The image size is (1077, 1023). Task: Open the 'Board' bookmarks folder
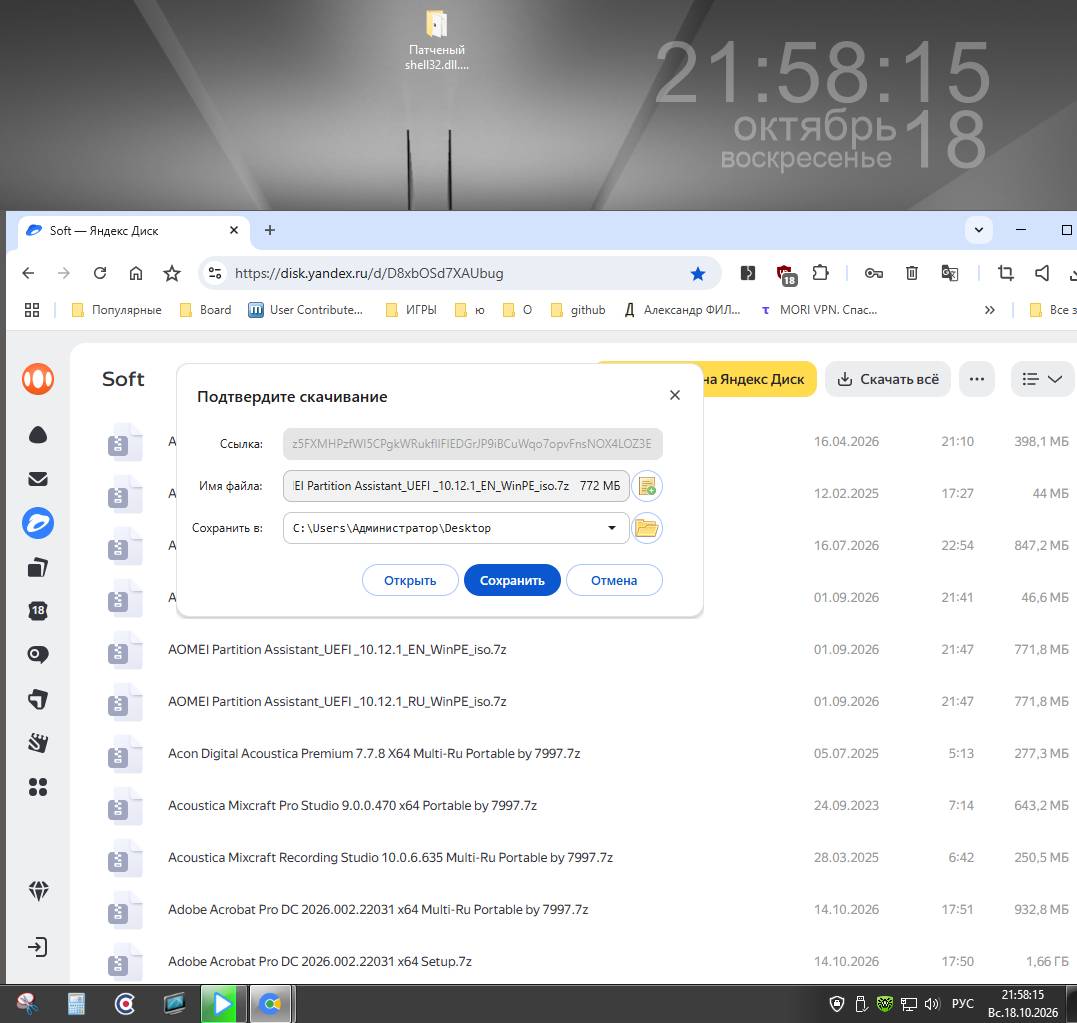point(205,310)
